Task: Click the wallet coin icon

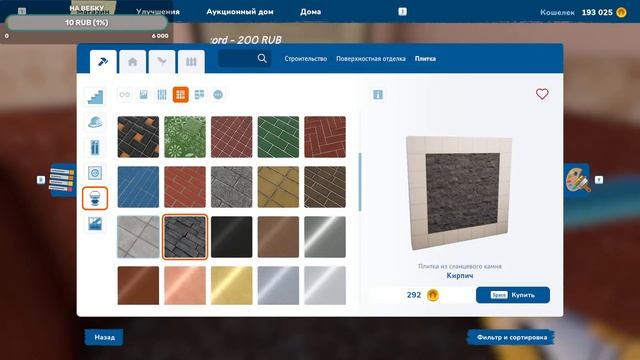Action: point(621,12)
